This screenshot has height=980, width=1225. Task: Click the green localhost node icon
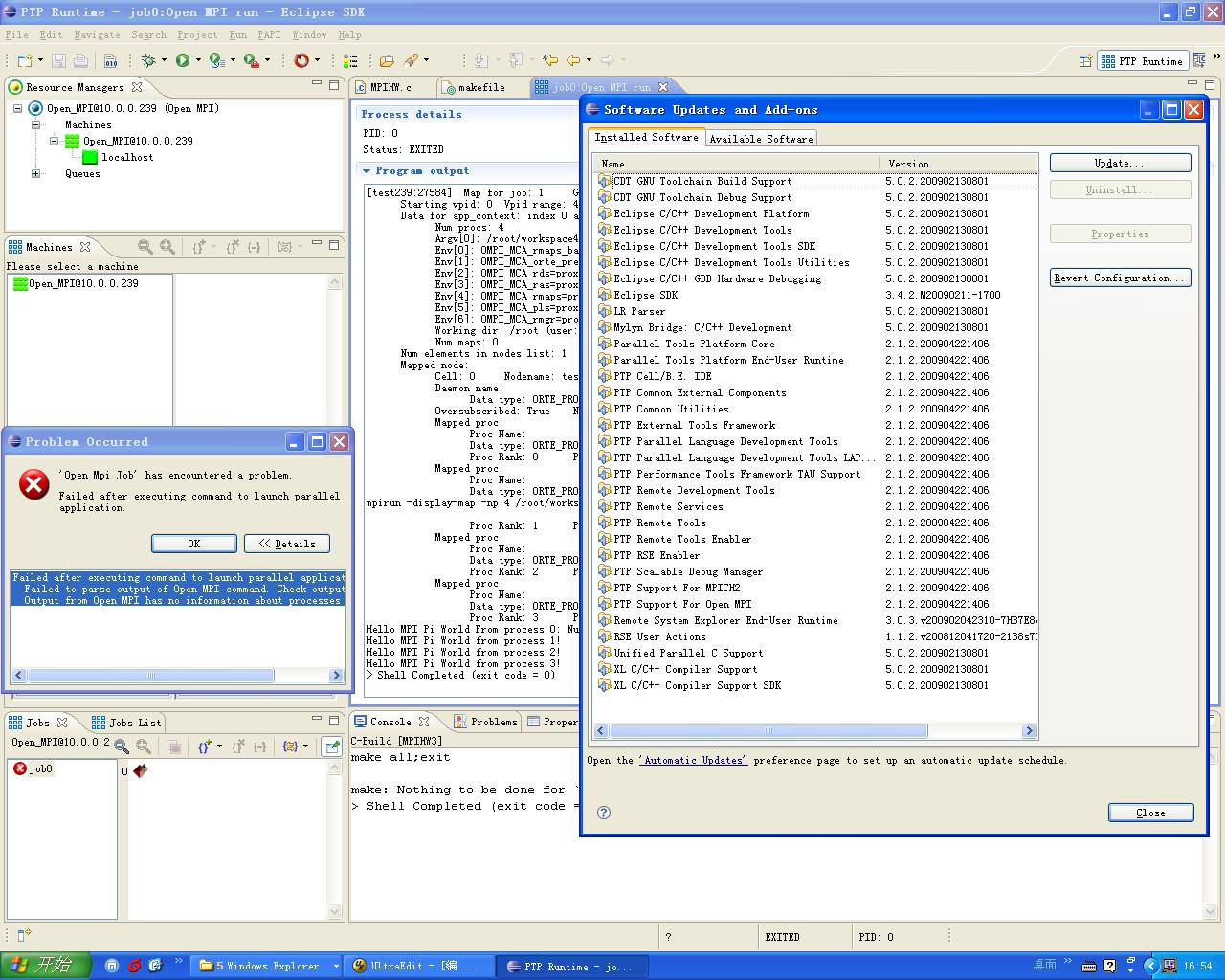pyautogui.click(x=90, y=157)
